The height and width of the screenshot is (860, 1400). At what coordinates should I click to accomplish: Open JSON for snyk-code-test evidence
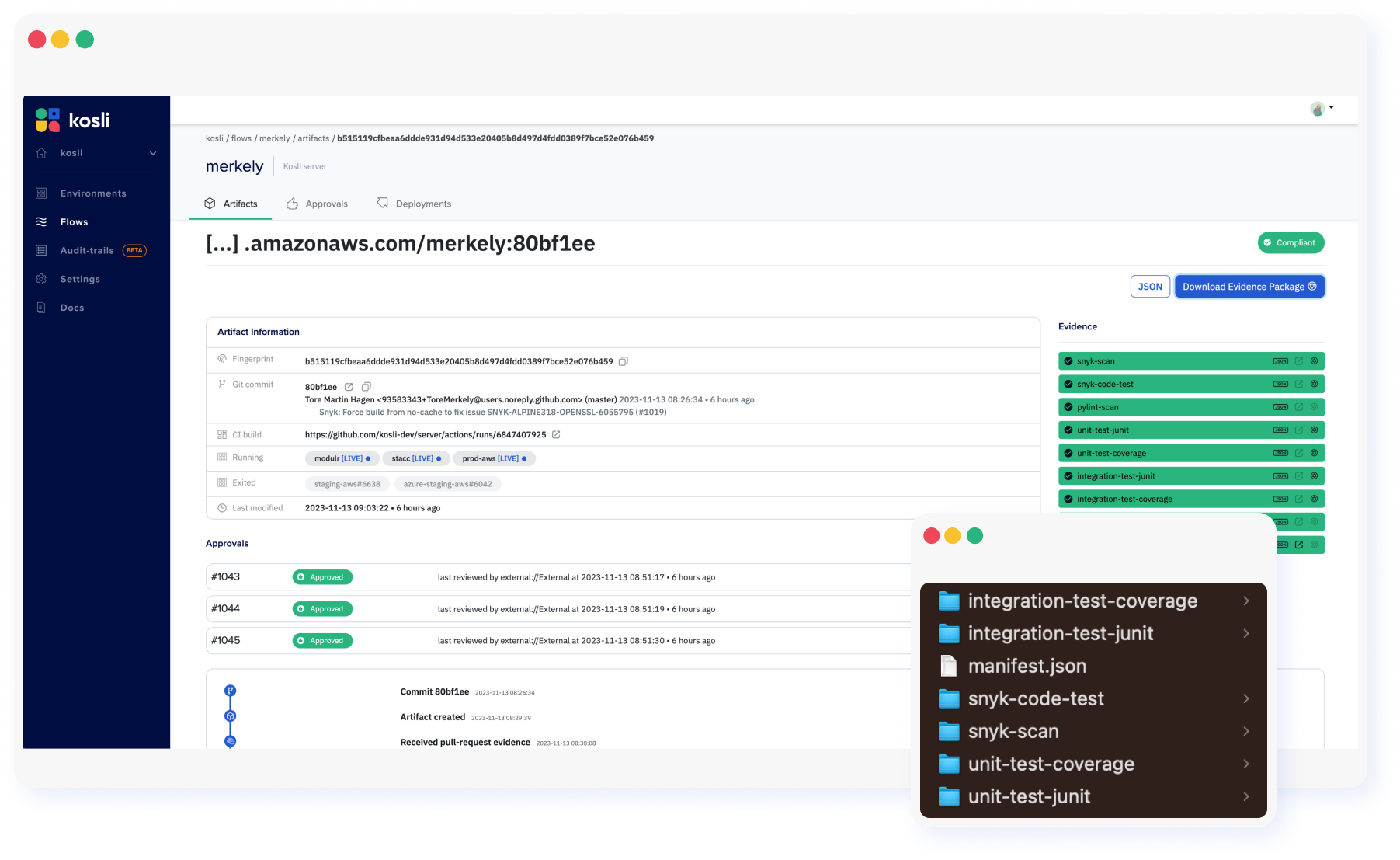(x=1280, y=384)
